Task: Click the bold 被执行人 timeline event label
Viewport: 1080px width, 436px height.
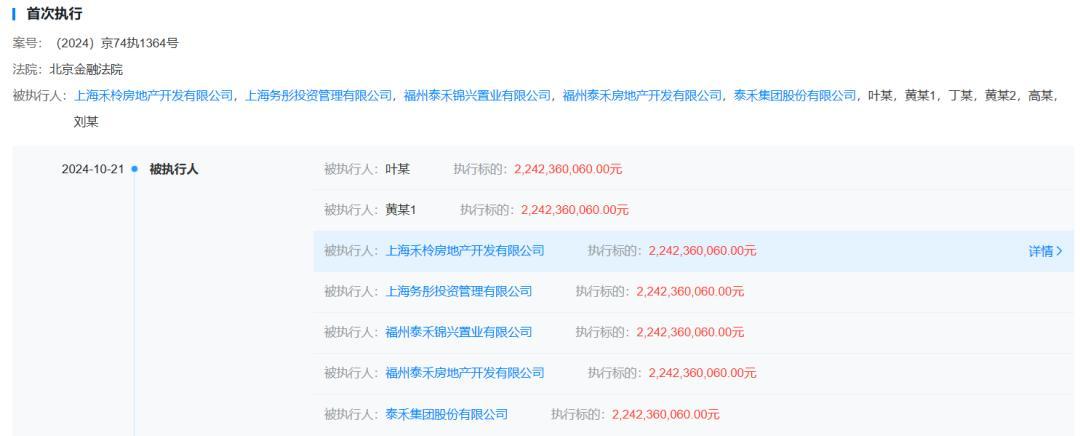Action: [x=174, y=169]
